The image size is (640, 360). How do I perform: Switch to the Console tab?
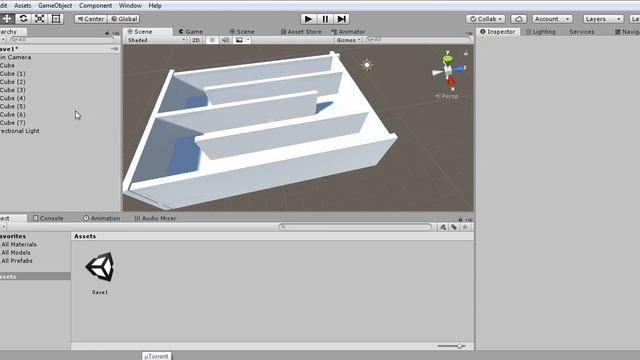[x=48, y=218]
